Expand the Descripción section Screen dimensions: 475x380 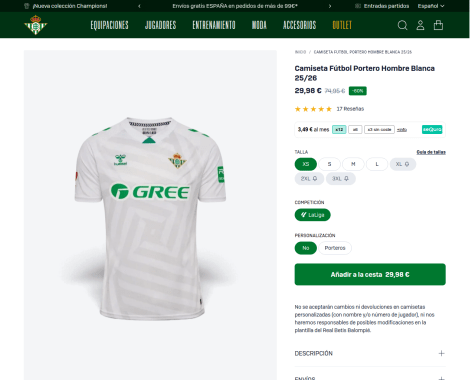(370, 353)
